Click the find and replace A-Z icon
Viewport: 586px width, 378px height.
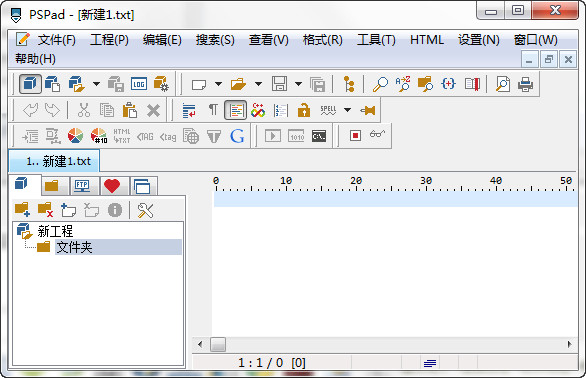(403, 84)
